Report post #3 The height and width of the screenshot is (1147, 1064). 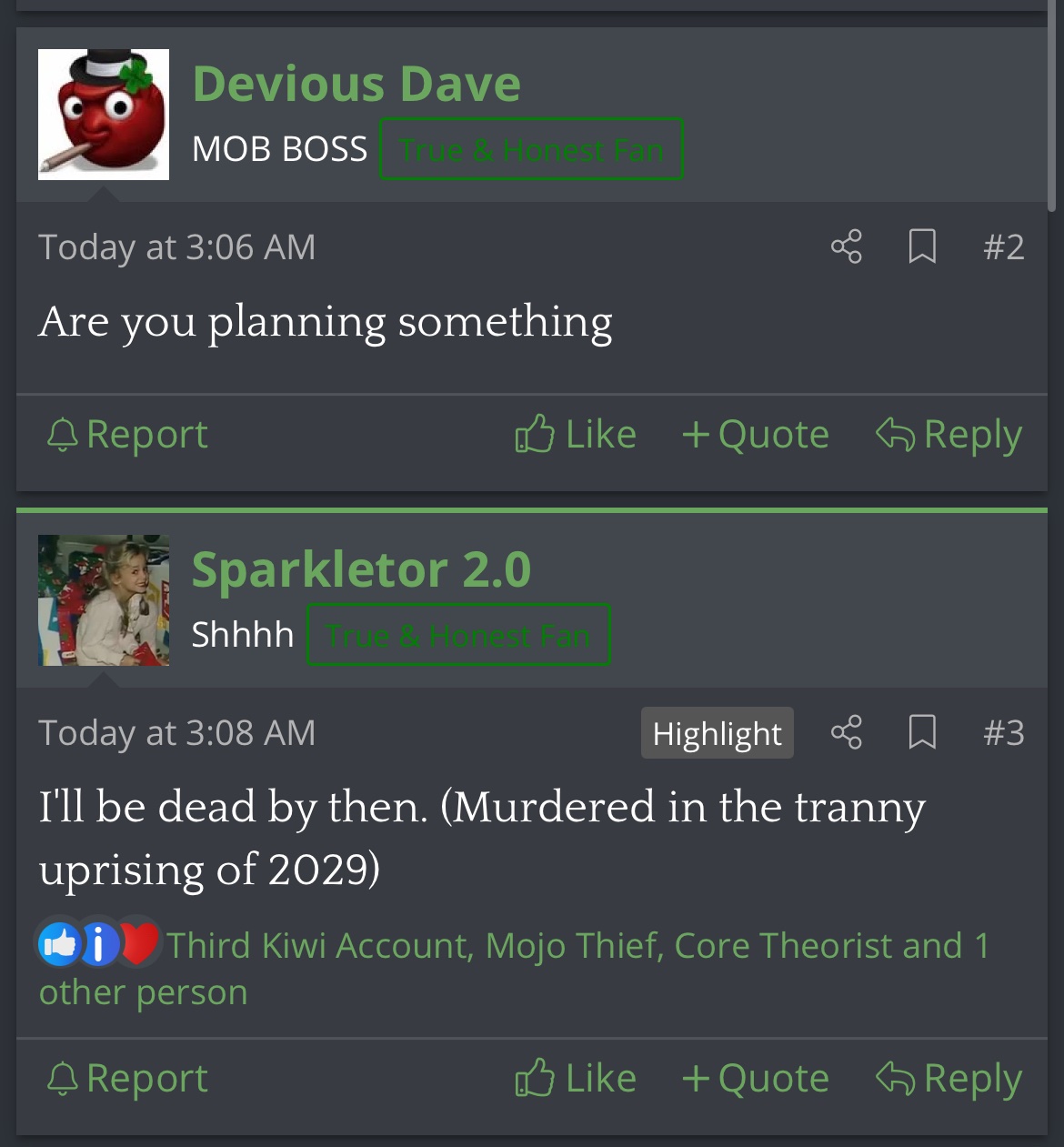(126, 1078)
